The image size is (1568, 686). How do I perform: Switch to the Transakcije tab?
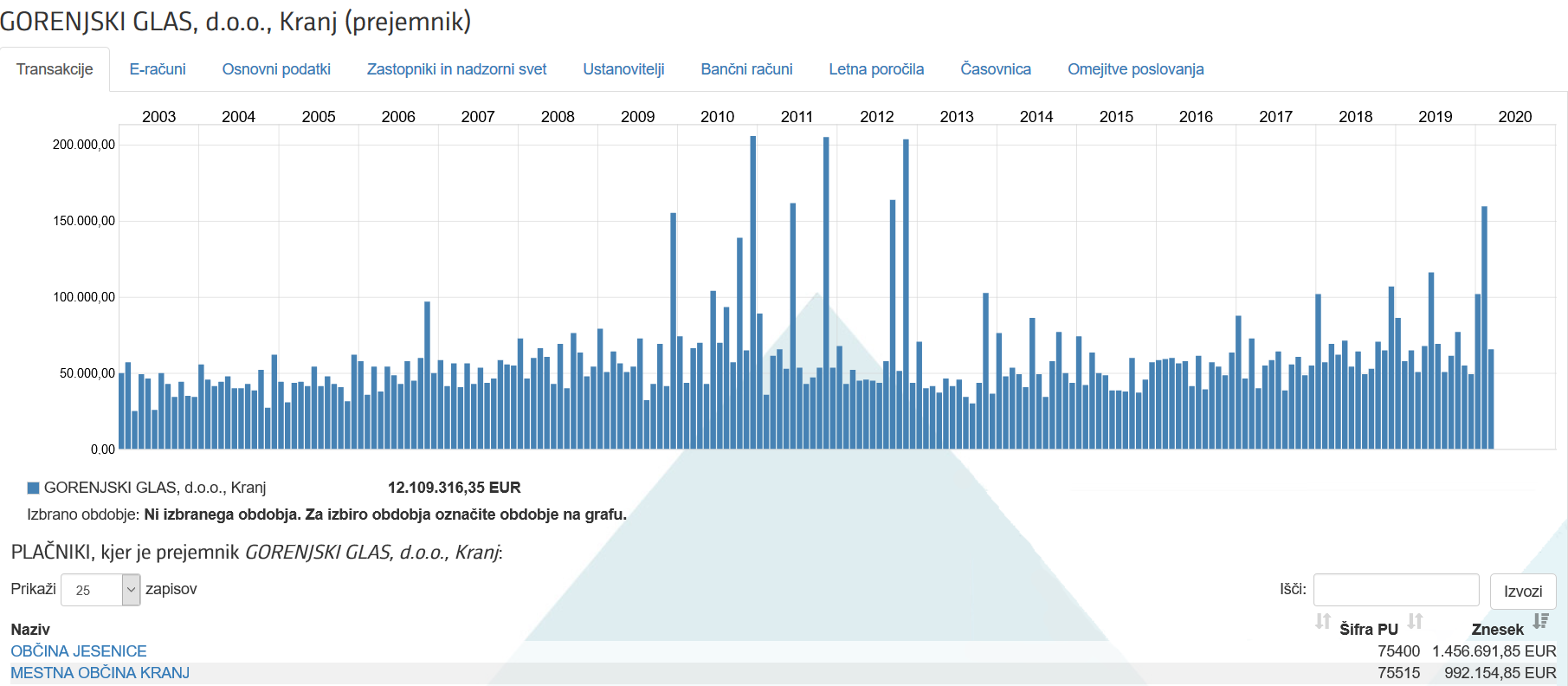55,69
